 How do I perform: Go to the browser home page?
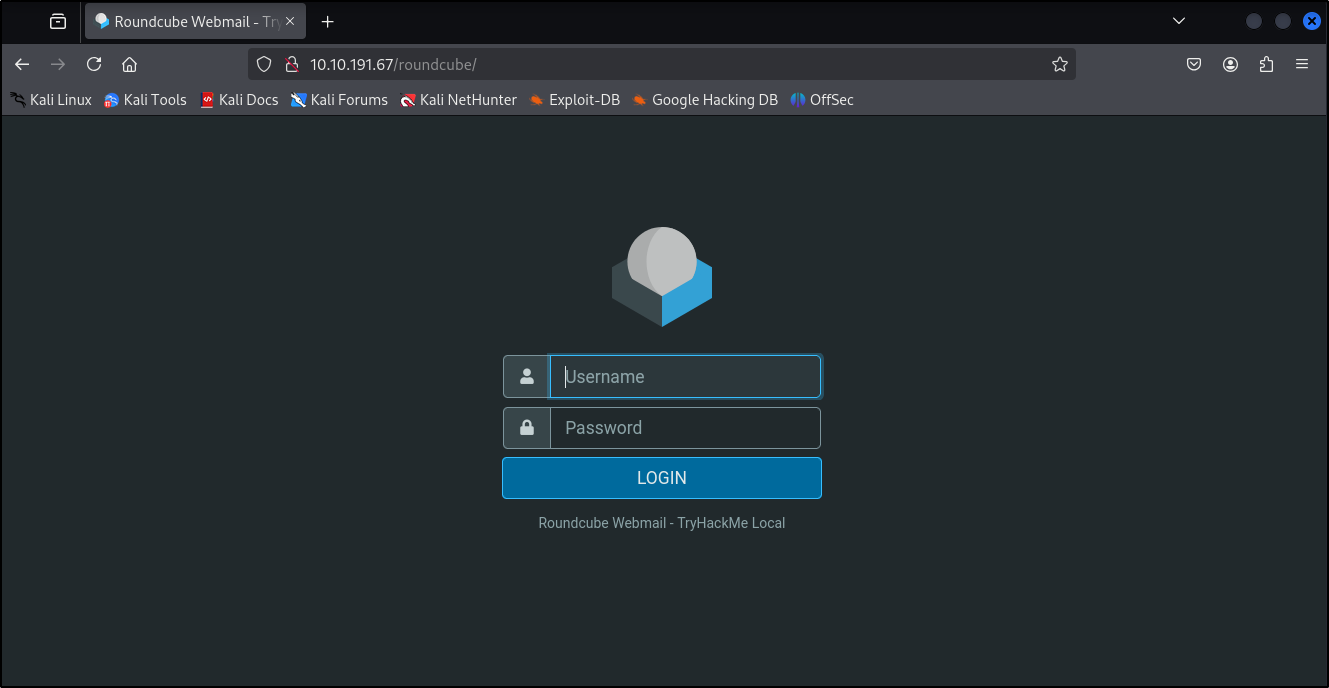[129, 64]
